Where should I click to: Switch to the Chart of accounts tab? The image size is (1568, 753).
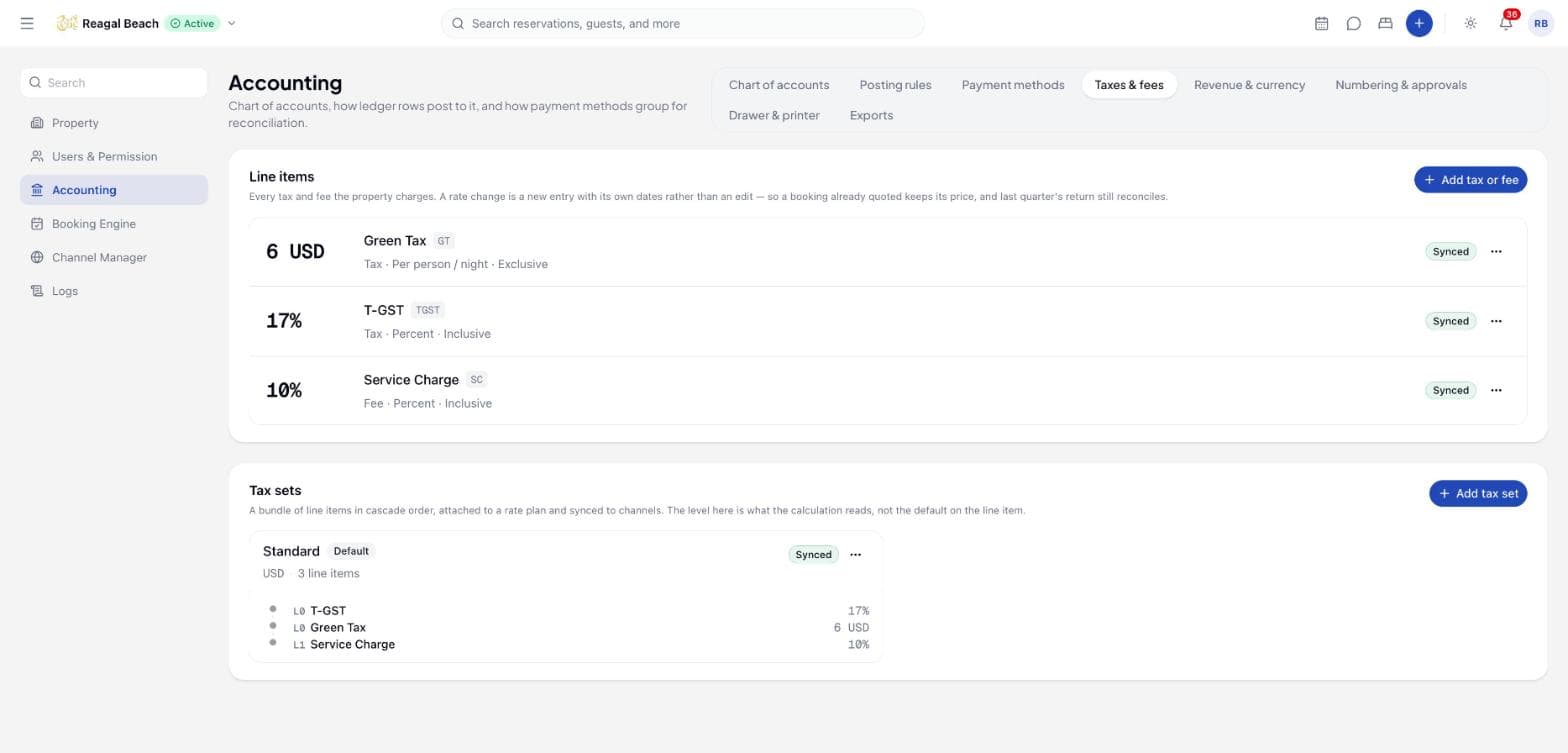[779, 85]
